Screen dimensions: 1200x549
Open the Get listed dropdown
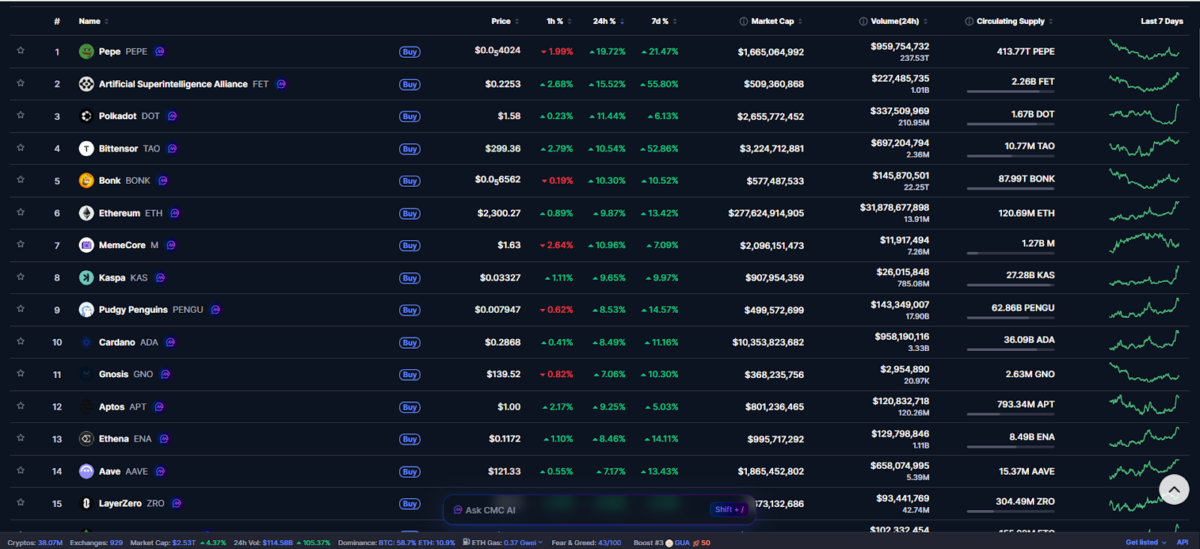[1146, 543]
